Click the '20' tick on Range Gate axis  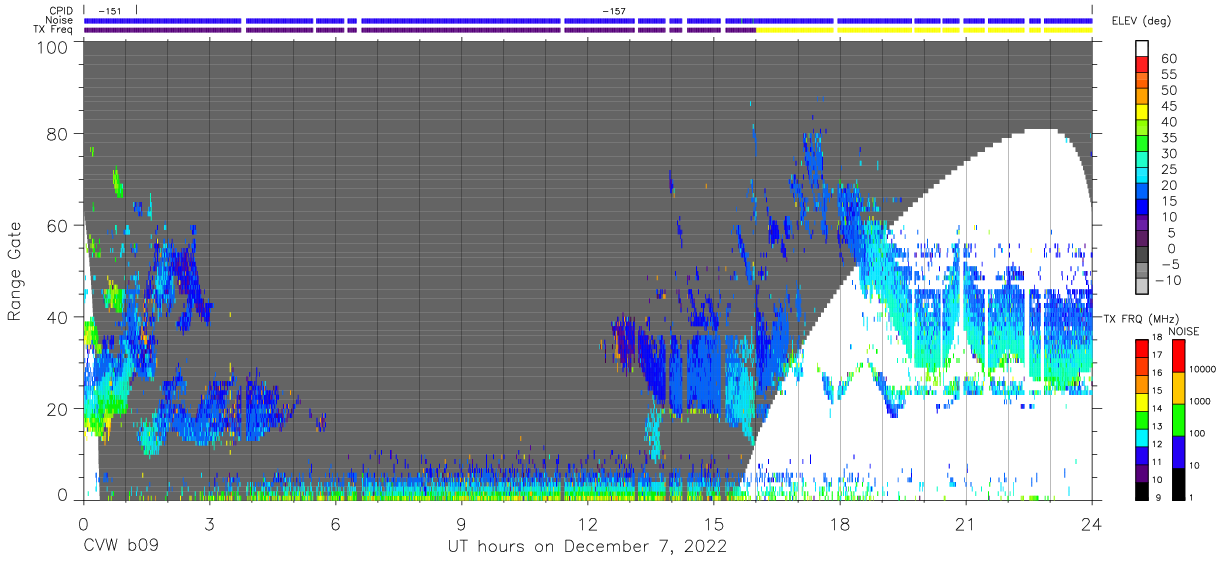pos(59,408)
